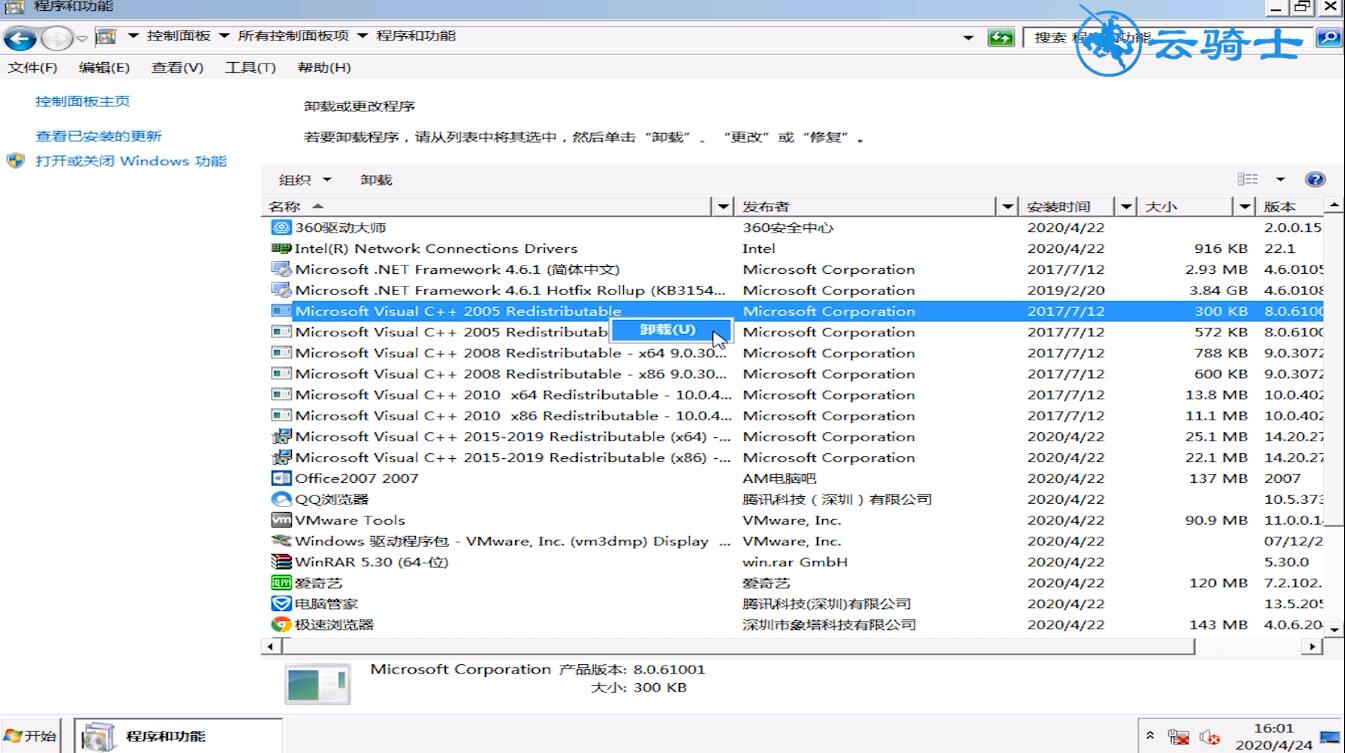This screenshot has width=1345, height=753.
Task: Click the taskbar clock 16:01
Action: click(x=1273, y=729)
